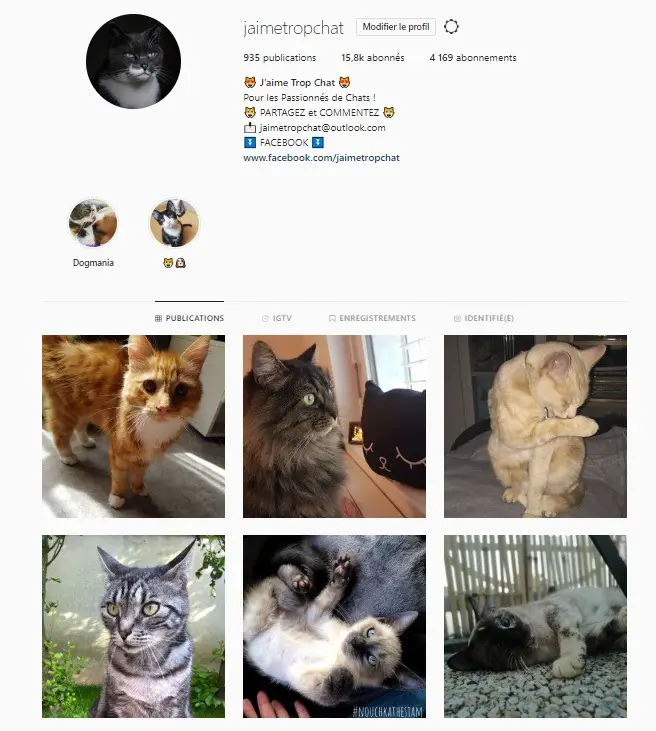View the 4 169 abonnements list
This screenshot has width=656, height=731.
(x=473, y=58)
